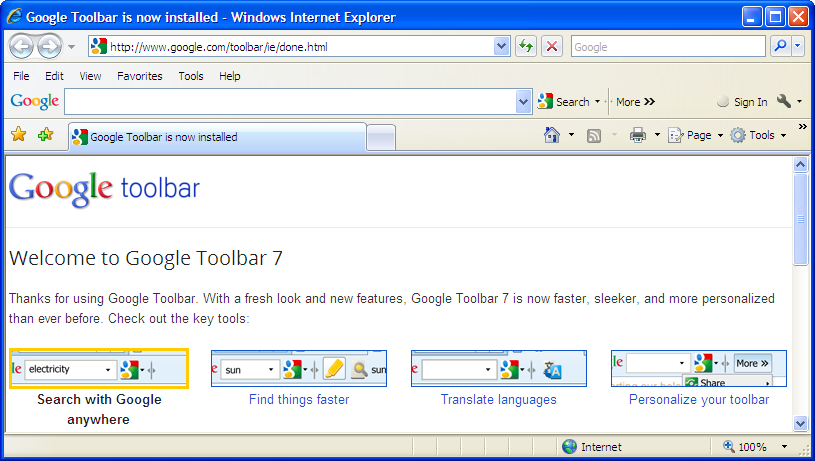Click the IE search magnifier button

[780, 46]
